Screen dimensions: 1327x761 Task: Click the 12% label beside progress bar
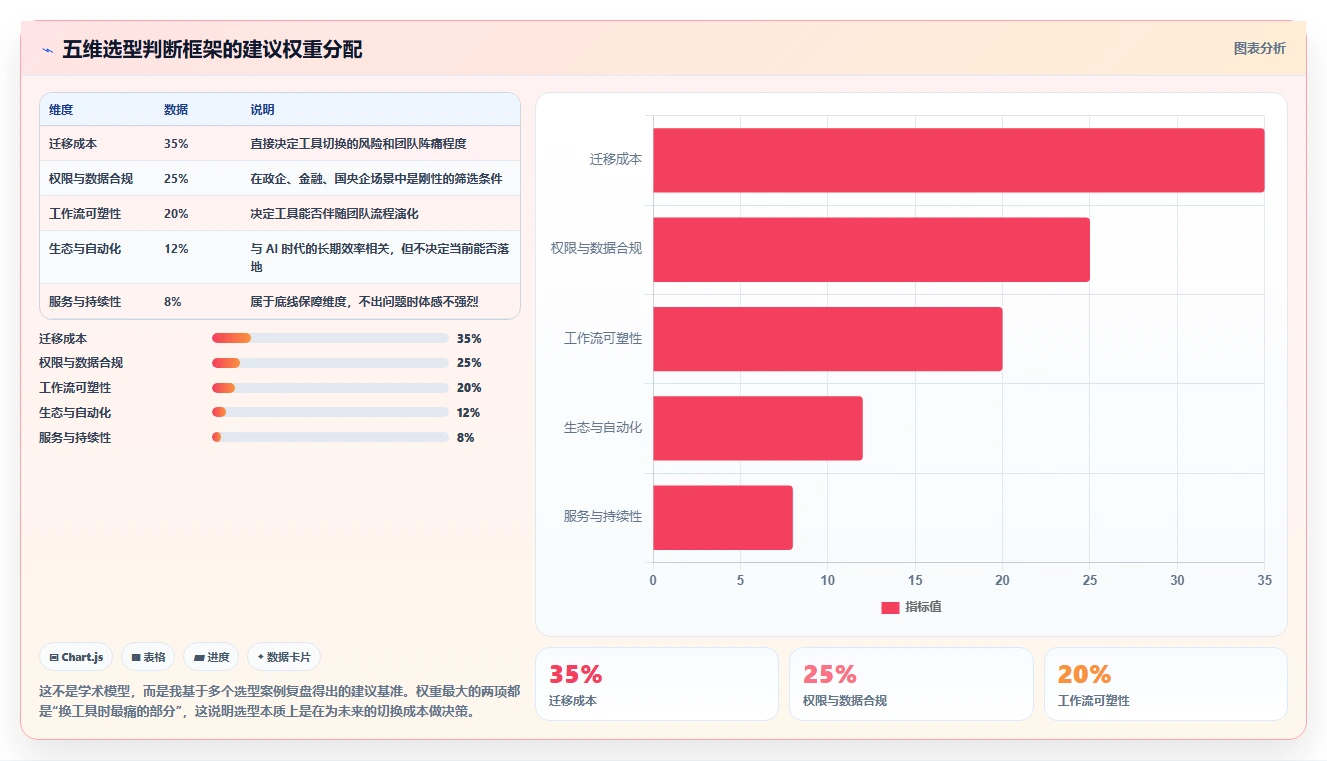pyautogui.click(x=468, y=413)
